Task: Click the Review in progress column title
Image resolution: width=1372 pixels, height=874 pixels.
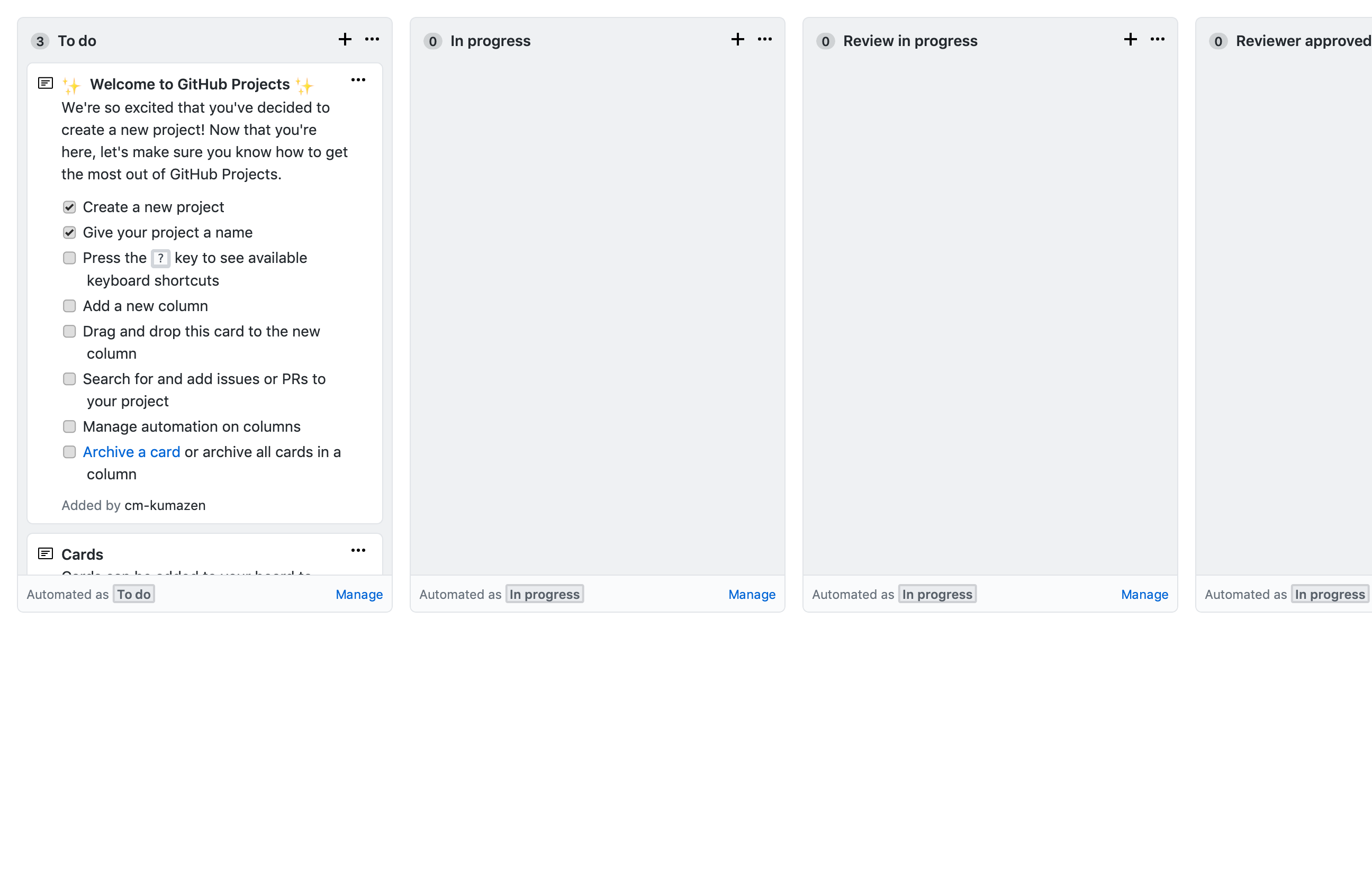Action: point(910,41)
